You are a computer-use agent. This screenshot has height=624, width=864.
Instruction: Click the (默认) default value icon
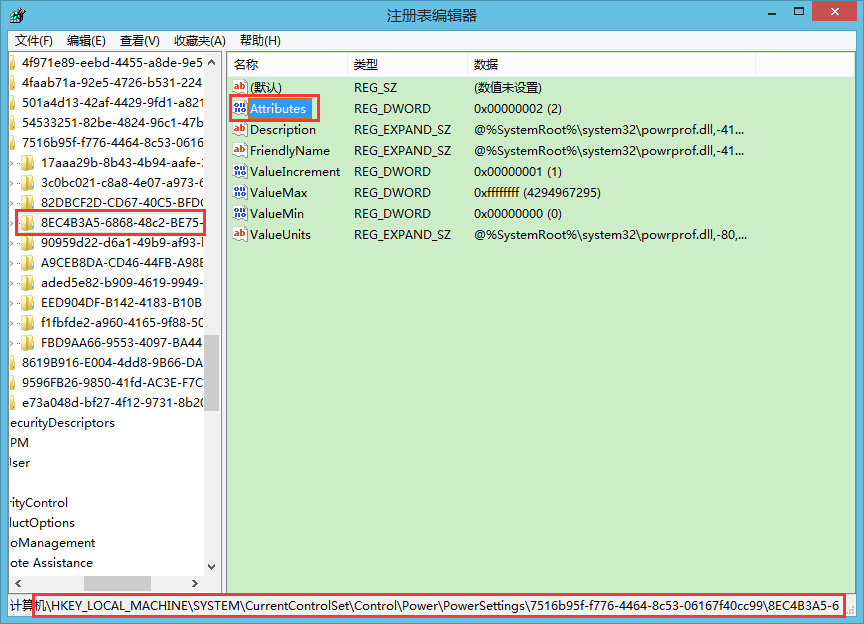(239, 87)
